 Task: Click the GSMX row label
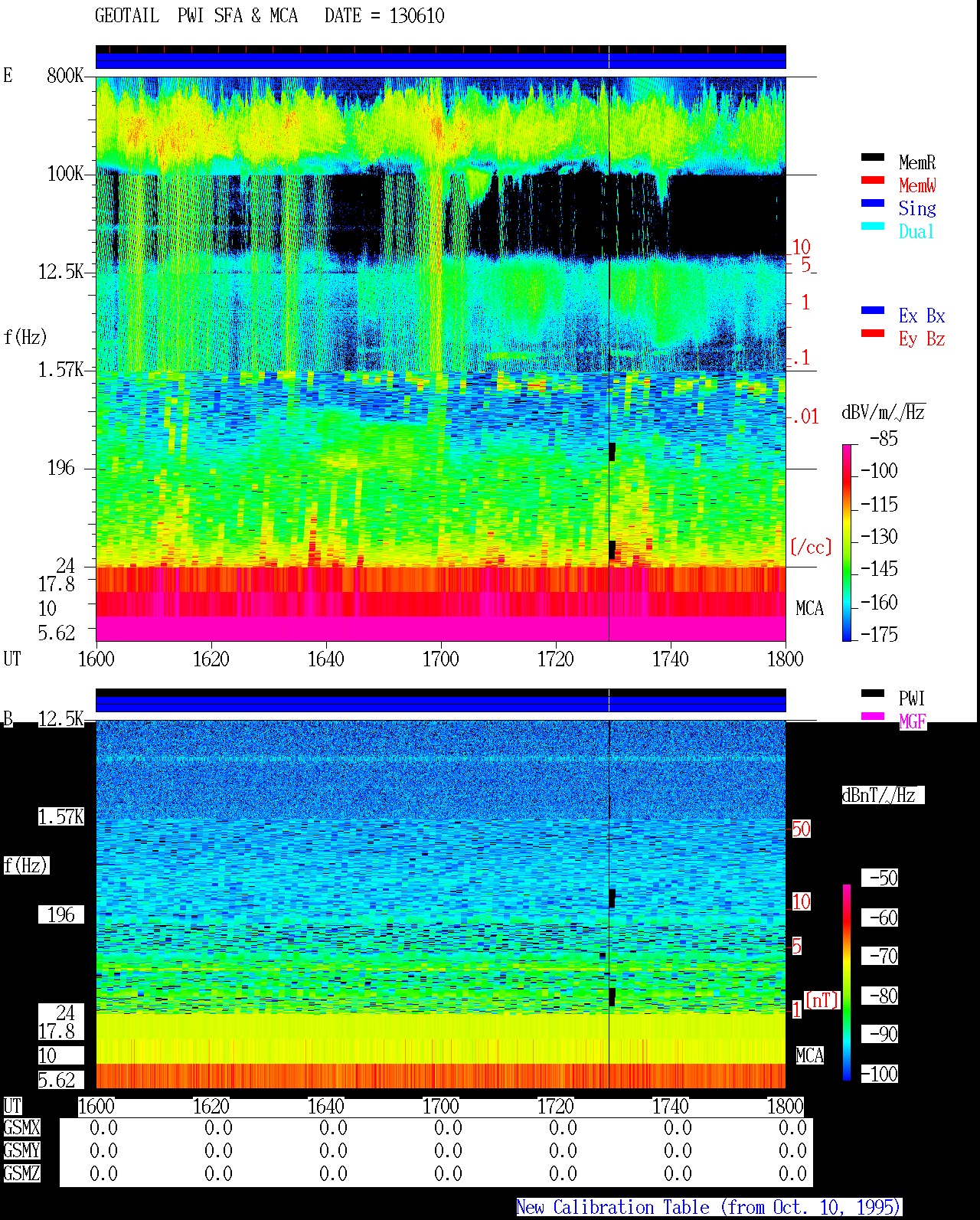click(x=21, y=1128)
